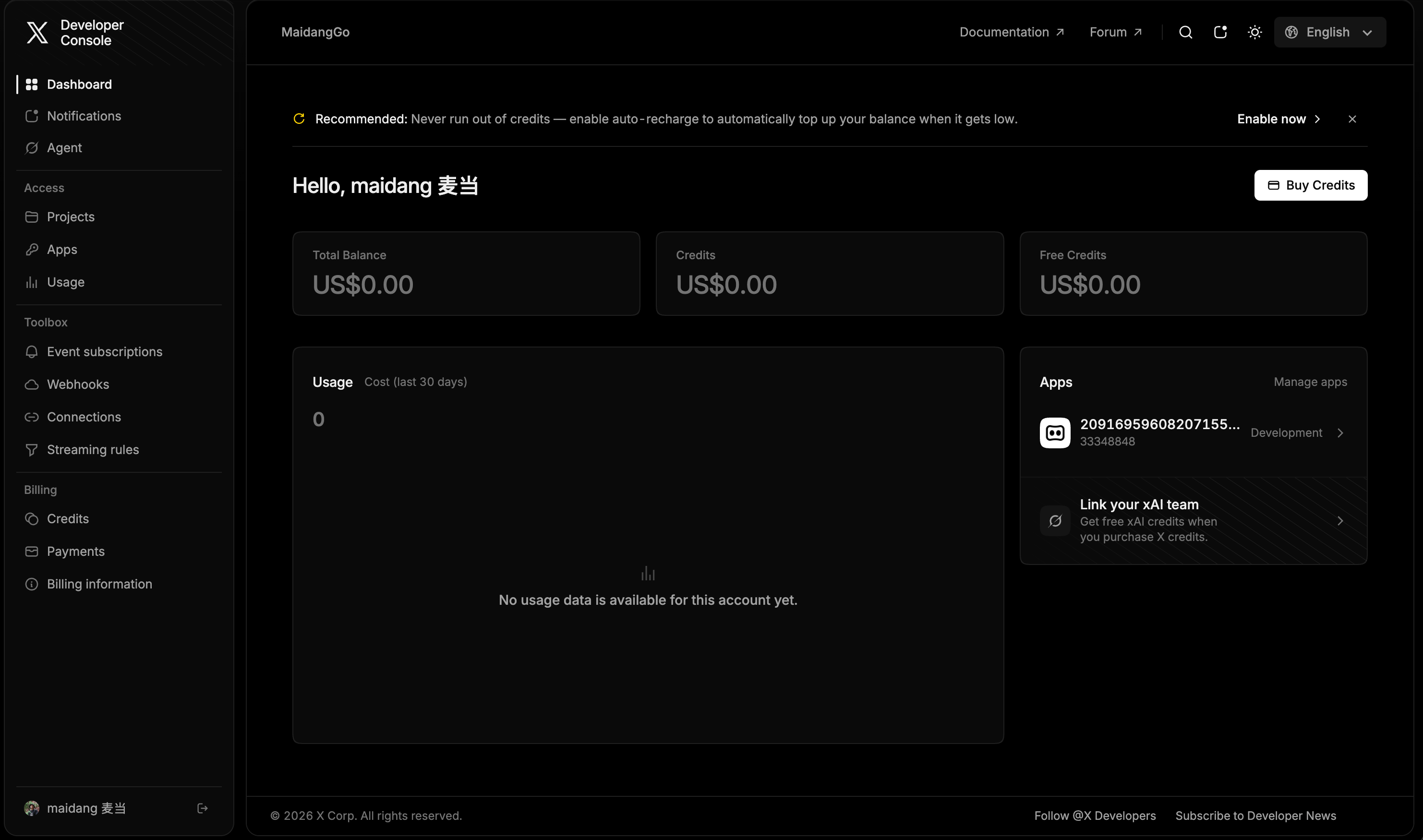Image resolution: width=1423 pixels, height=840 pixels.
Task: Click the app ID 33348848 text
Action: [1107, 442]
